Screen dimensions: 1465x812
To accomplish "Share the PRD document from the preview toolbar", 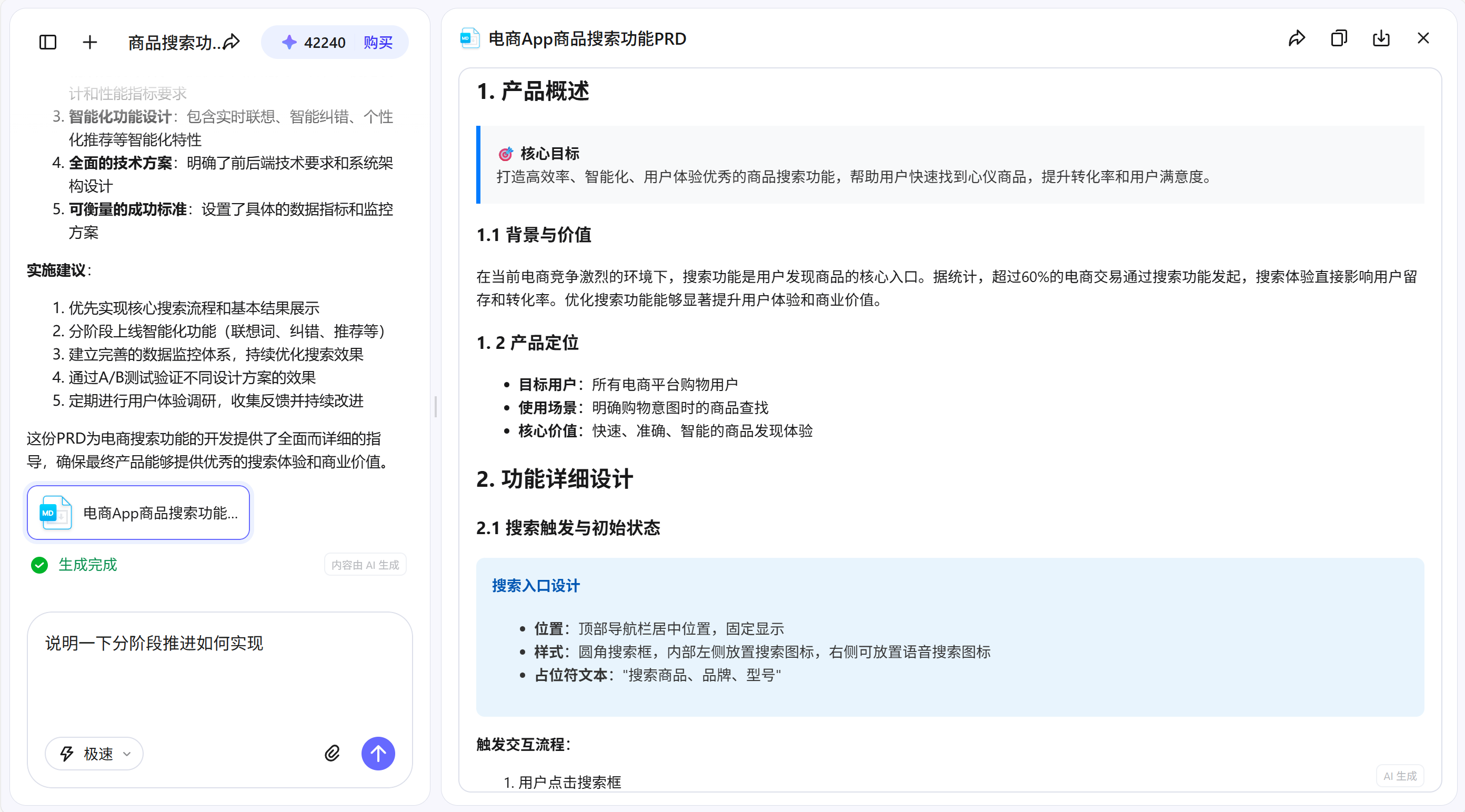I will [1297, 38].
